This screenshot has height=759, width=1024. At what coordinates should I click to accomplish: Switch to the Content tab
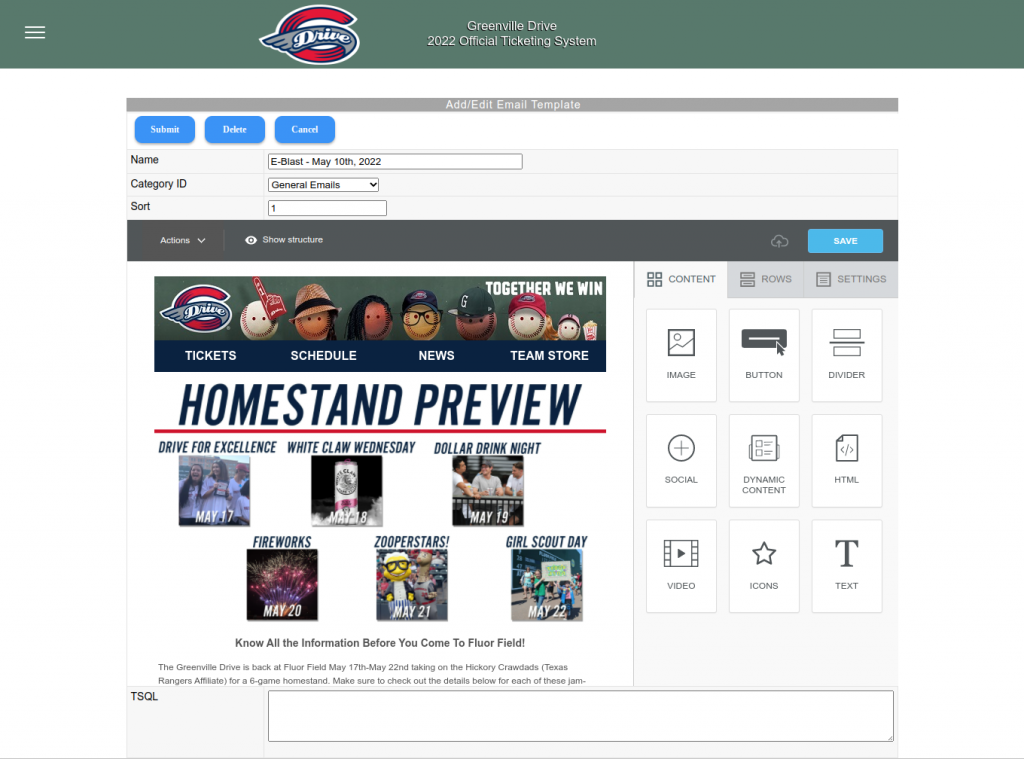[681, 279]
